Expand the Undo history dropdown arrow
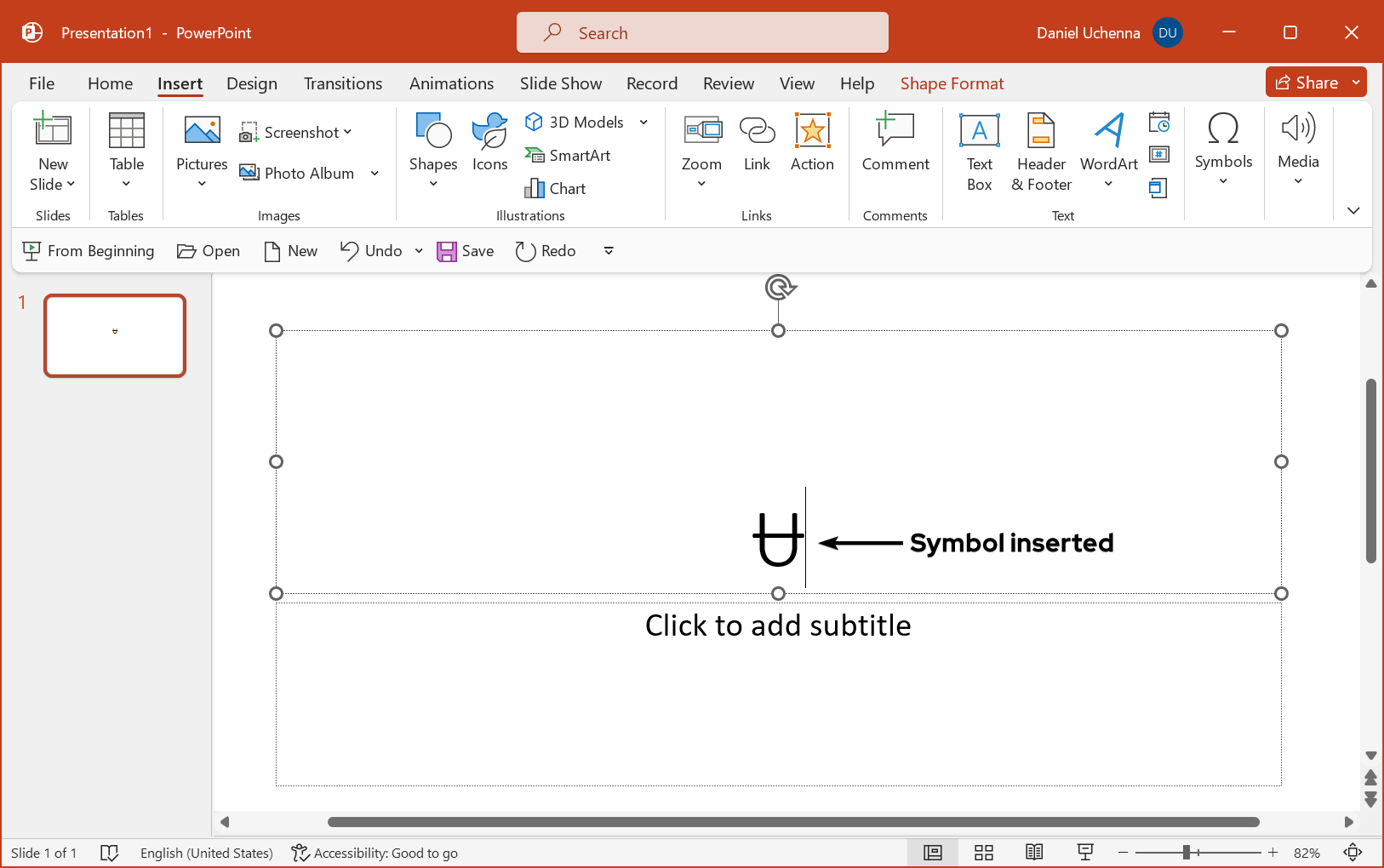Screen dimensions: 1384x868 pyautogui.click(x=419, y=251)
